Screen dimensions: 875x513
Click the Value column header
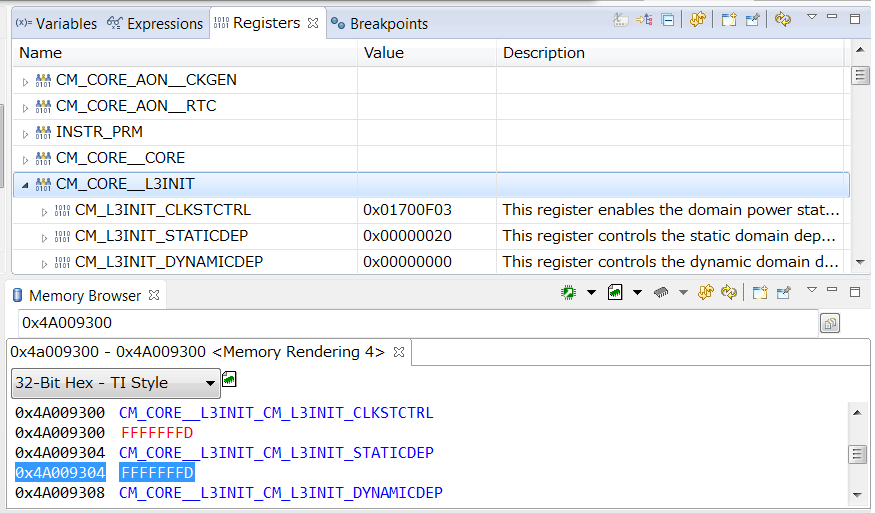pyautogui.click(x=426, y=53)
